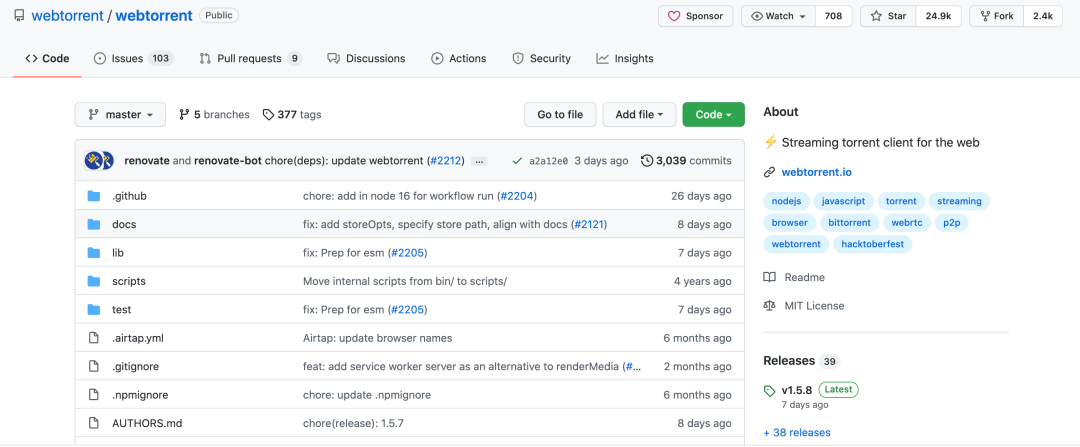
Task: Click the link icon beside webtorrent.io
Action: tap(769, 172)
